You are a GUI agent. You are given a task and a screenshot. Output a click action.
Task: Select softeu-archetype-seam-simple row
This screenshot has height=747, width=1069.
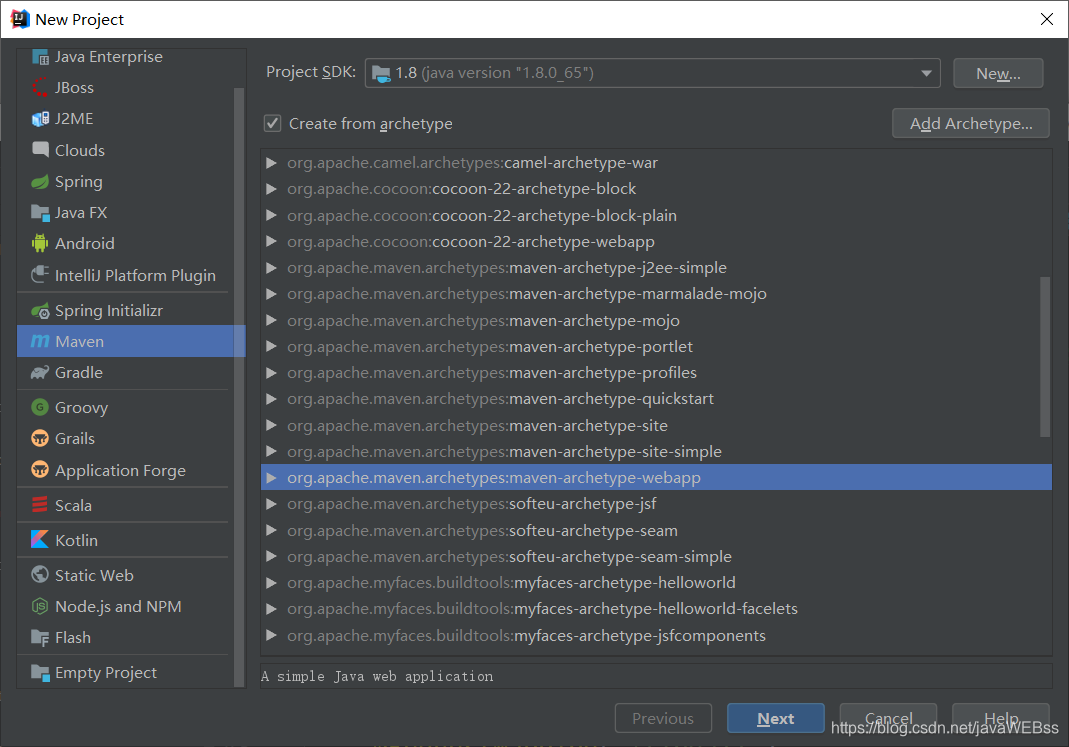[x=656, y=556]
